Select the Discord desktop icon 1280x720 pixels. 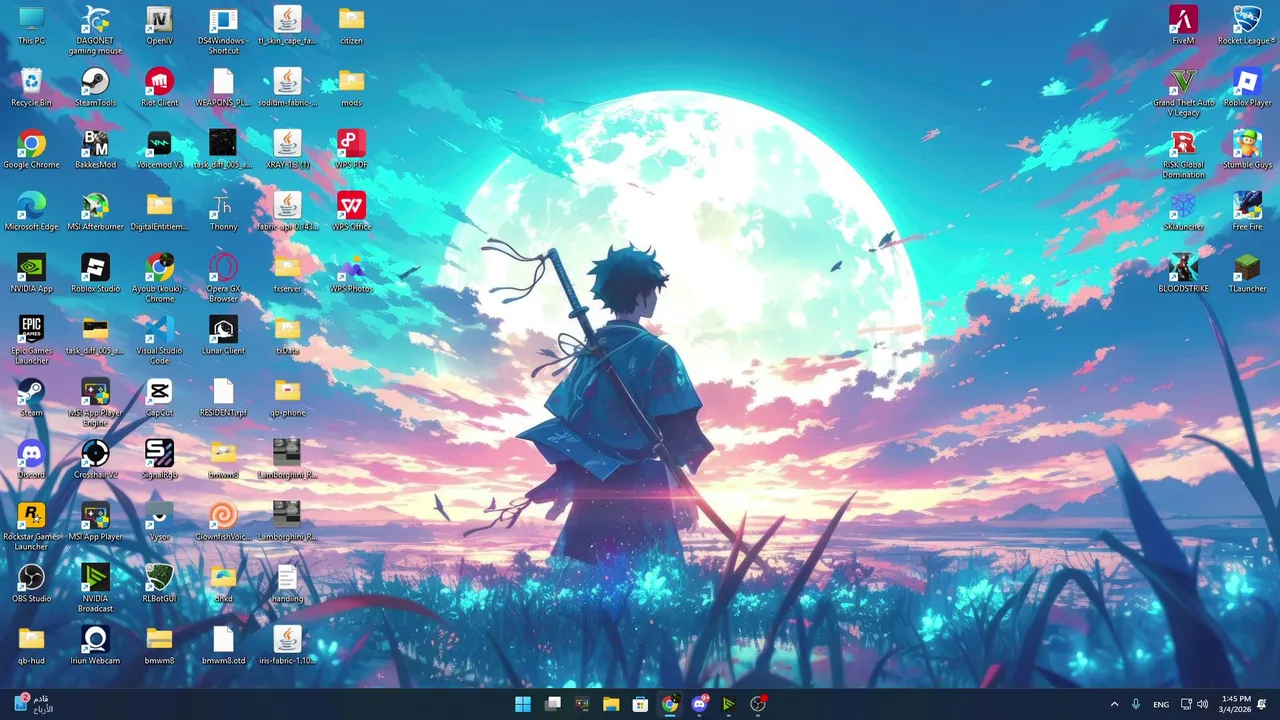(x=31, y=460)
